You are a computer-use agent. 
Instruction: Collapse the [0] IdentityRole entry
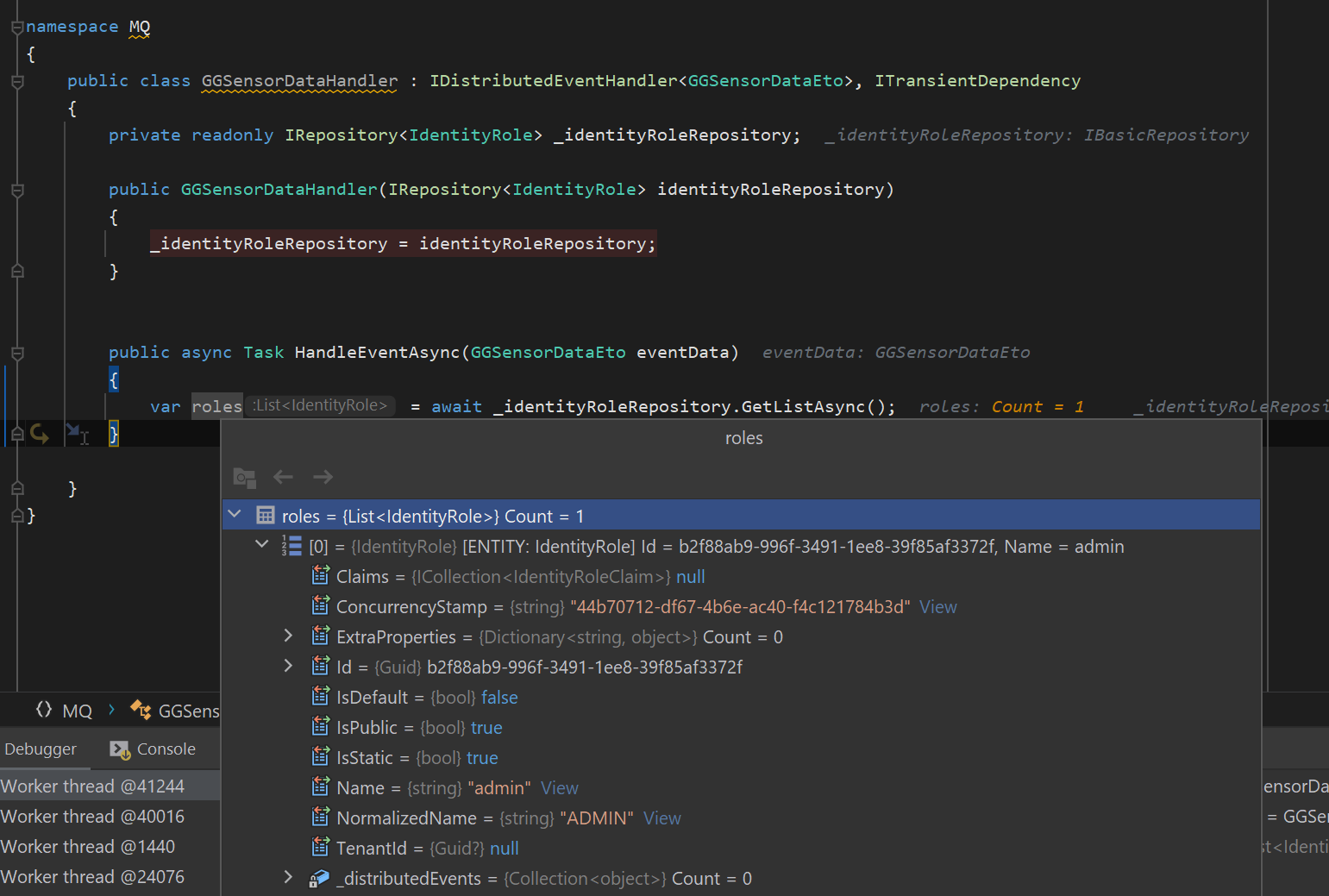click(262, 545)
